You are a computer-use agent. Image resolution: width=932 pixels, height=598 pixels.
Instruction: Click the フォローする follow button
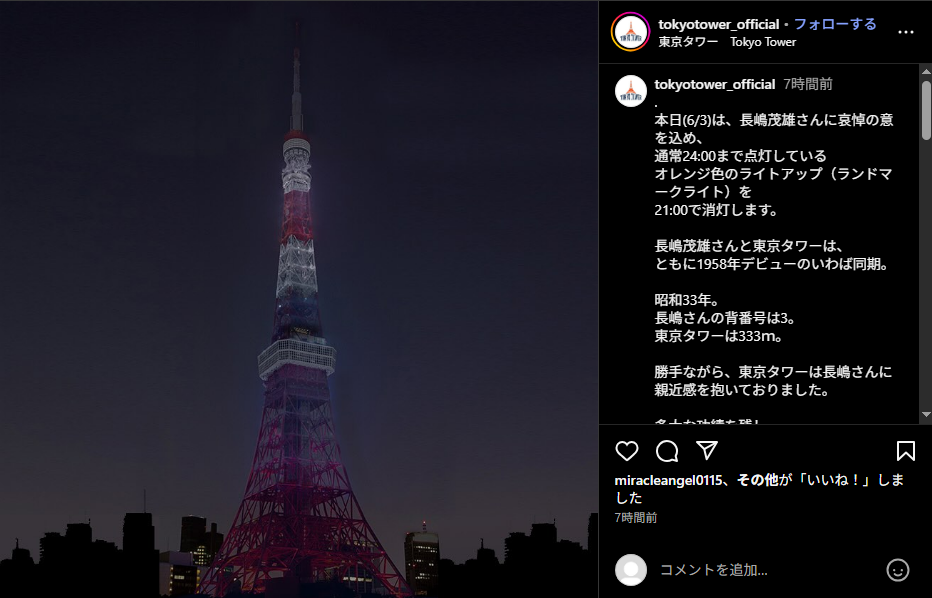[835, 24]
